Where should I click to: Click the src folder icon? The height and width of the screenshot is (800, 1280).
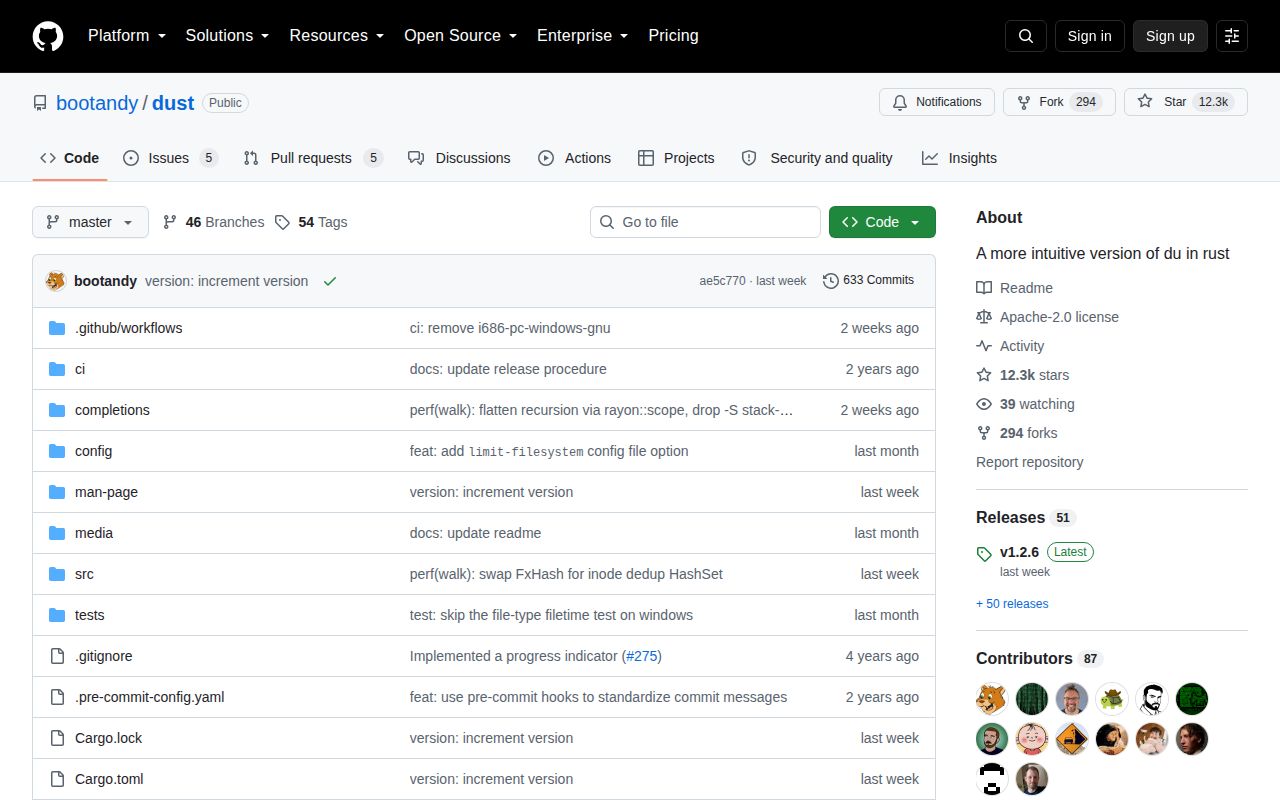coord(57,574)
